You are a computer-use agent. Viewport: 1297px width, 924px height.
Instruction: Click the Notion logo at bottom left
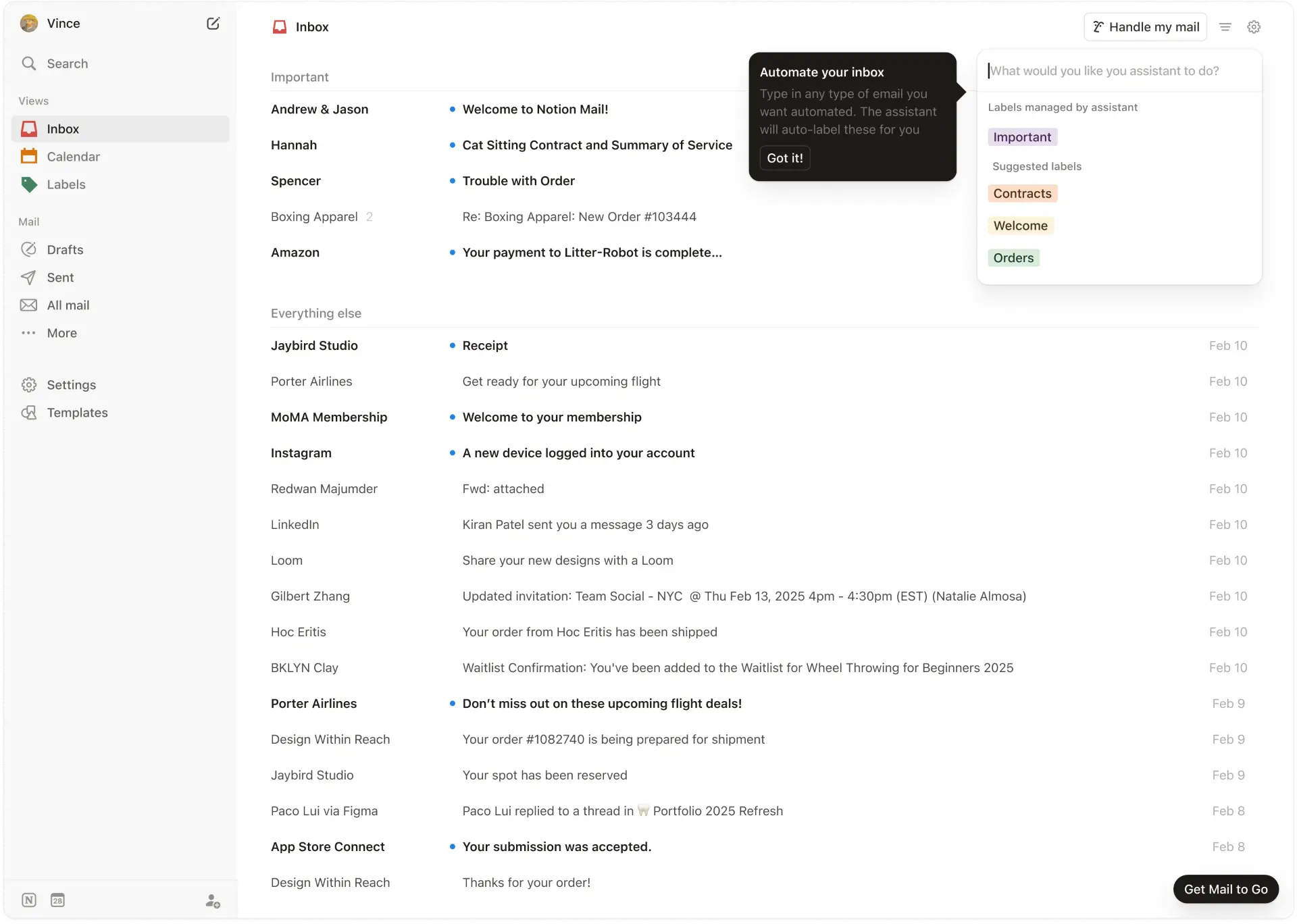28,900
